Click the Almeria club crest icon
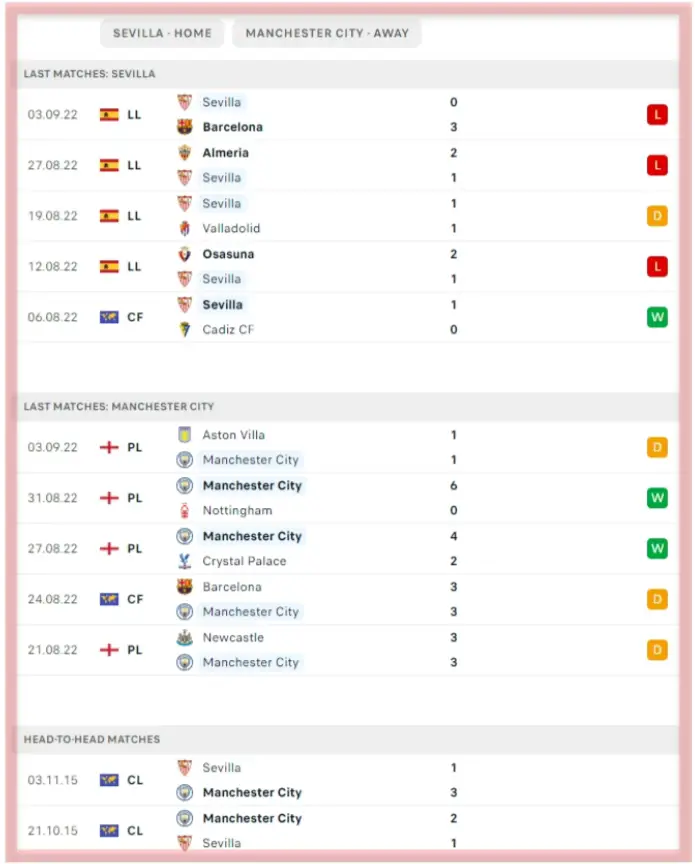This screenshot has height=864, width=695. pyautogui.click(x=184, y=153)
